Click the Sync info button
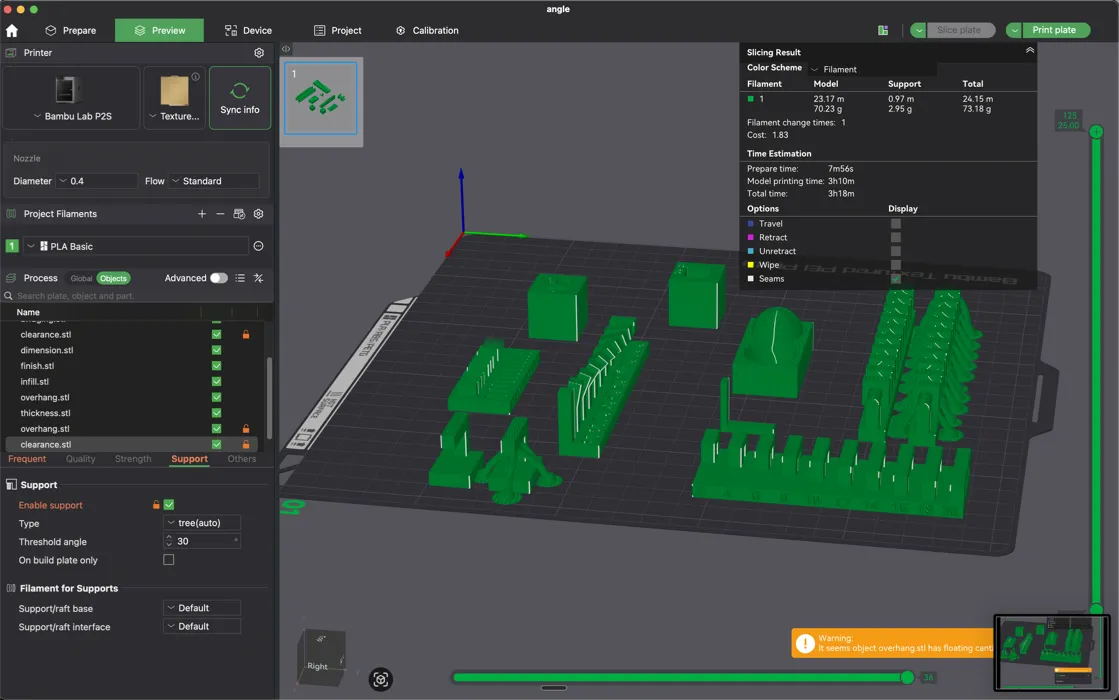Screen dimensions: 1119x700 tap(240, 98)
